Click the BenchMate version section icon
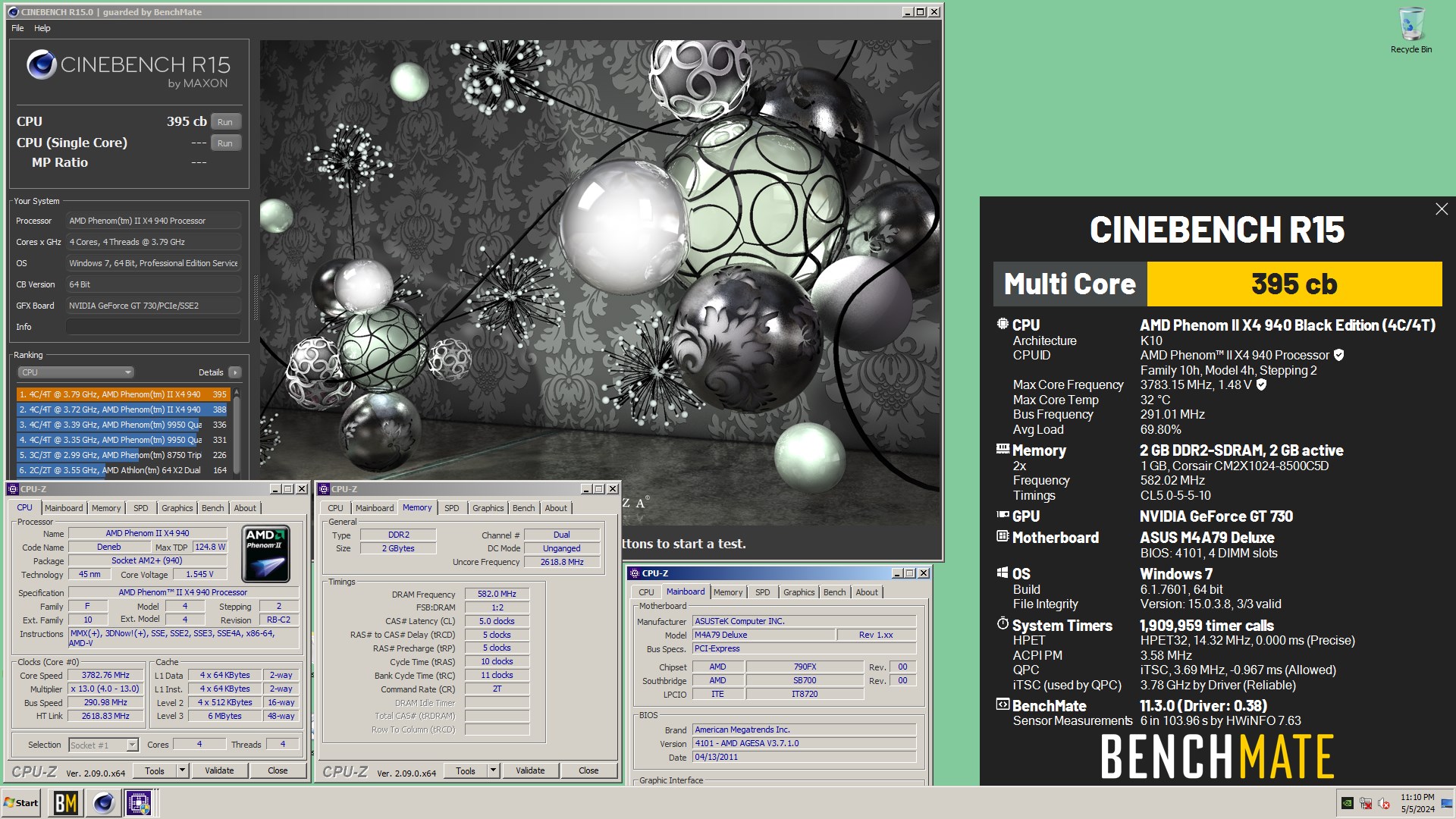The image size is (1456, 819). (x=1003, y=704)
